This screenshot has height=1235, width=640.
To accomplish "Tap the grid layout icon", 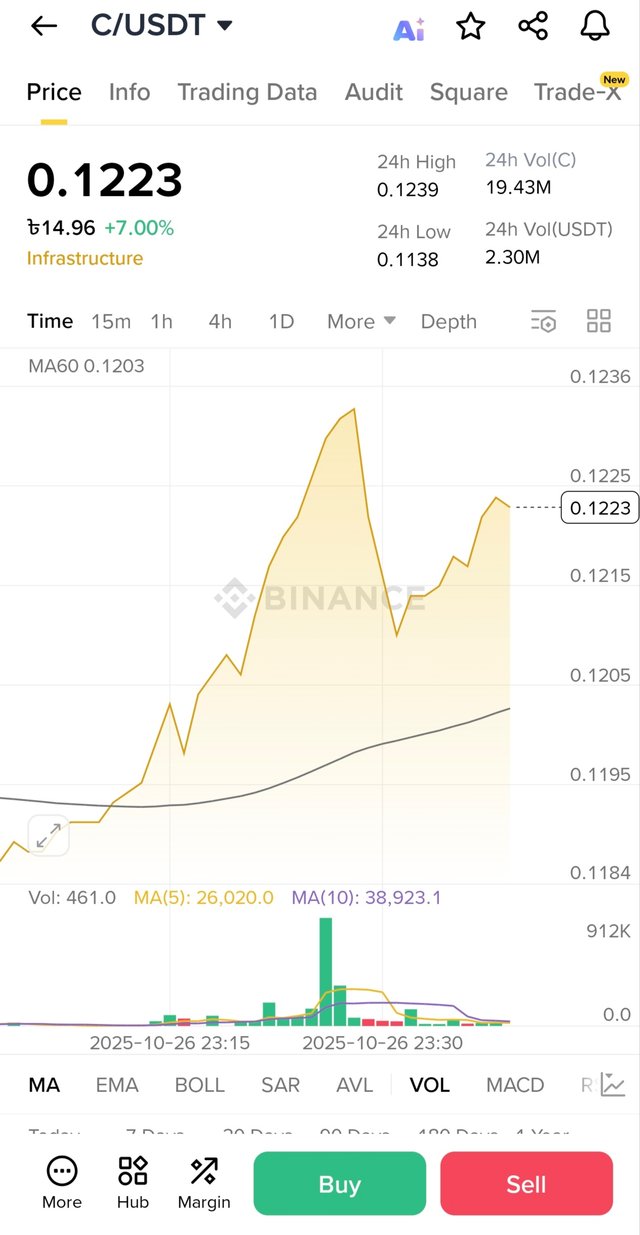I will coord(599,321).
